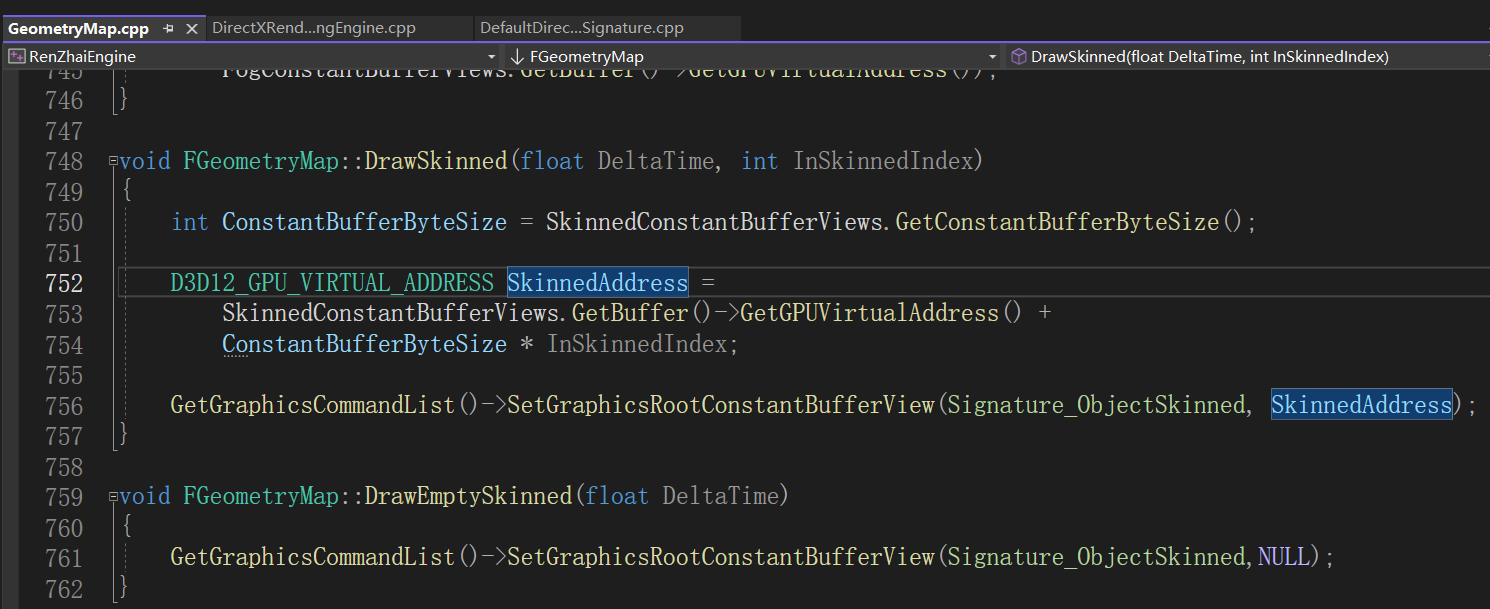Viewport: 1490px width, 609px height.
Task: Click line number 747 in the margin
Action: click(x=65, y=131)
